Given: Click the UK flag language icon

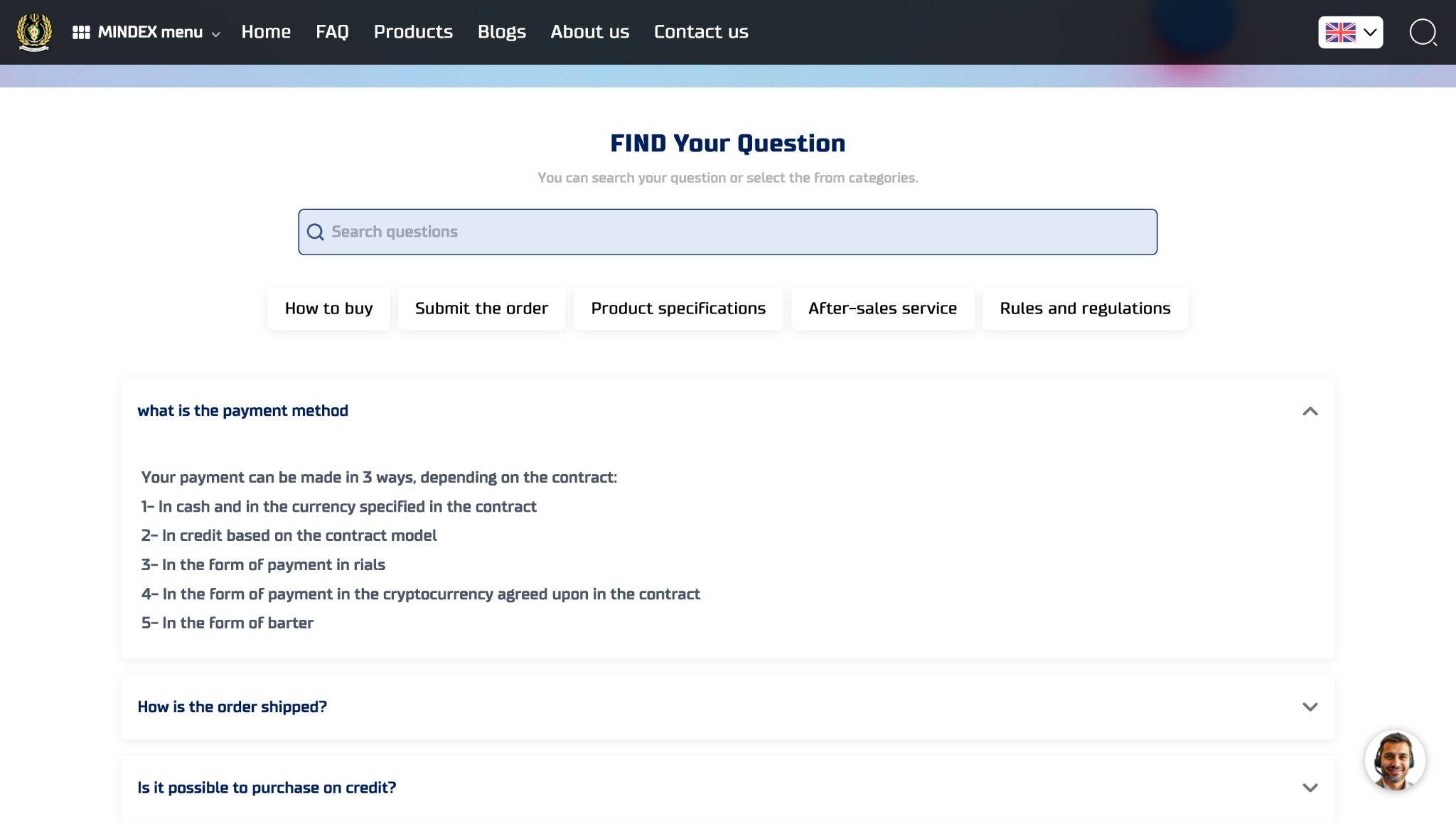Looking at the screenshot, I should click(1340, 33).
